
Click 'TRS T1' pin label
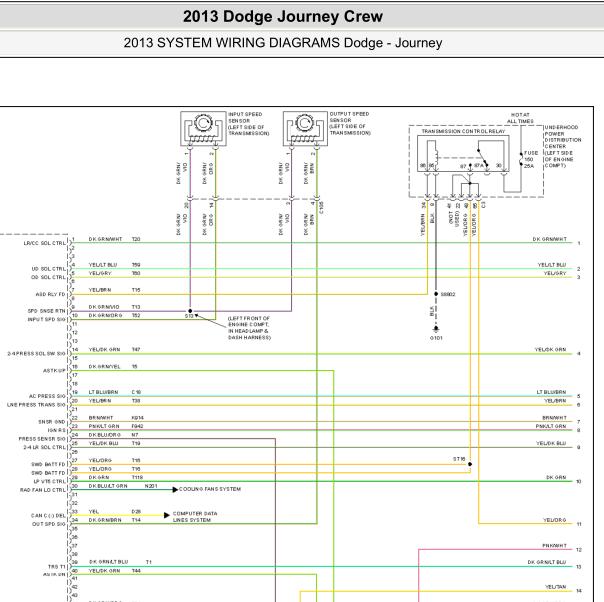pyautogui.click(x=57, y=567)
